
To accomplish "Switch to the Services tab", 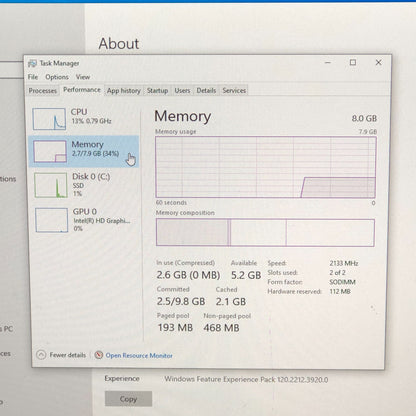I will (x=234, y=91).
